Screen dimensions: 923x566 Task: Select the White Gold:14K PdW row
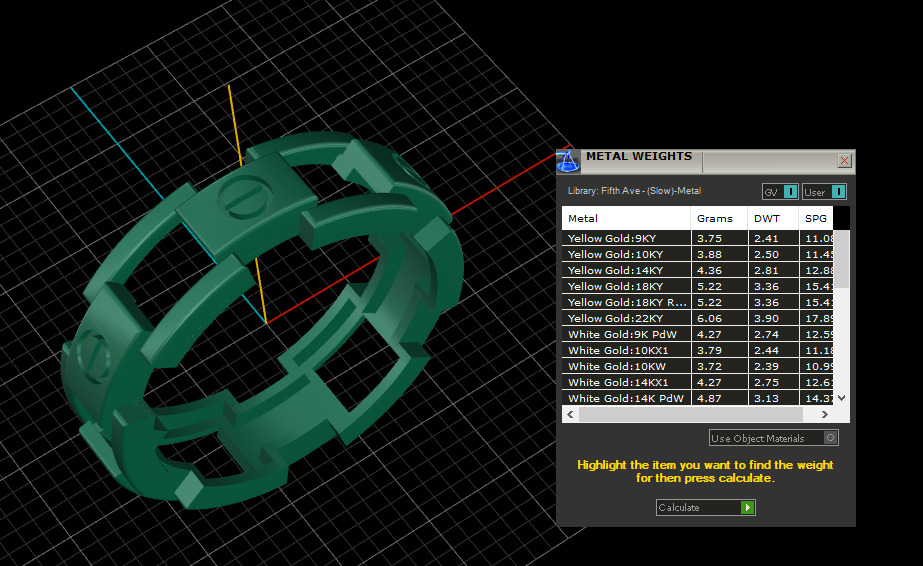698,398
